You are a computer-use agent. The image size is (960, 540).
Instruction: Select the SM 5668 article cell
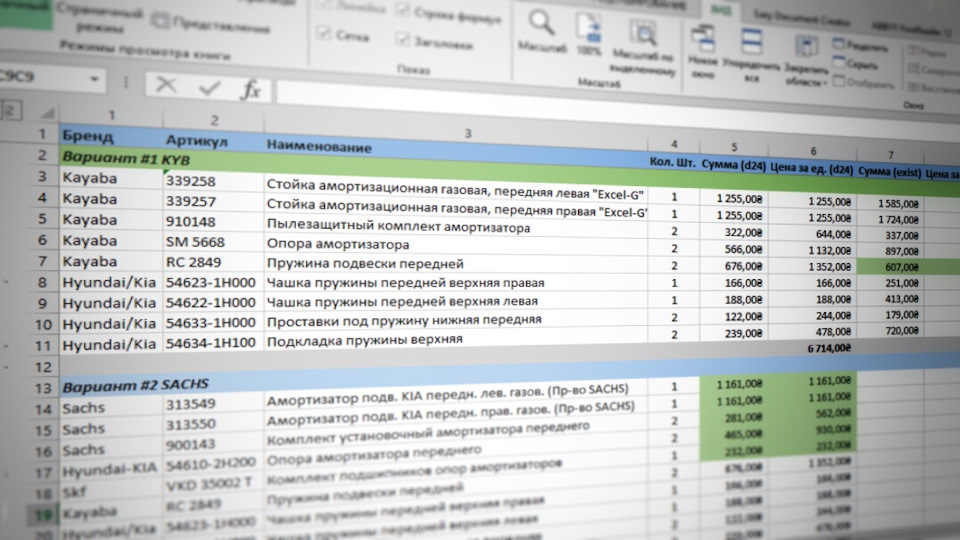point(213,242)
